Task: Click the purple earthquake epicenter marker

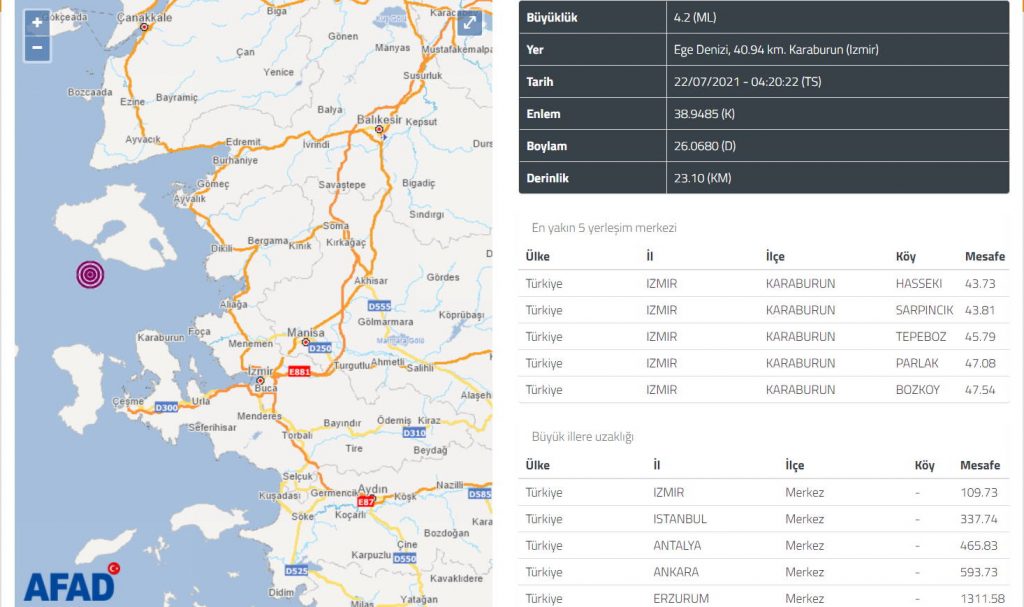Action: coord(90,274)
